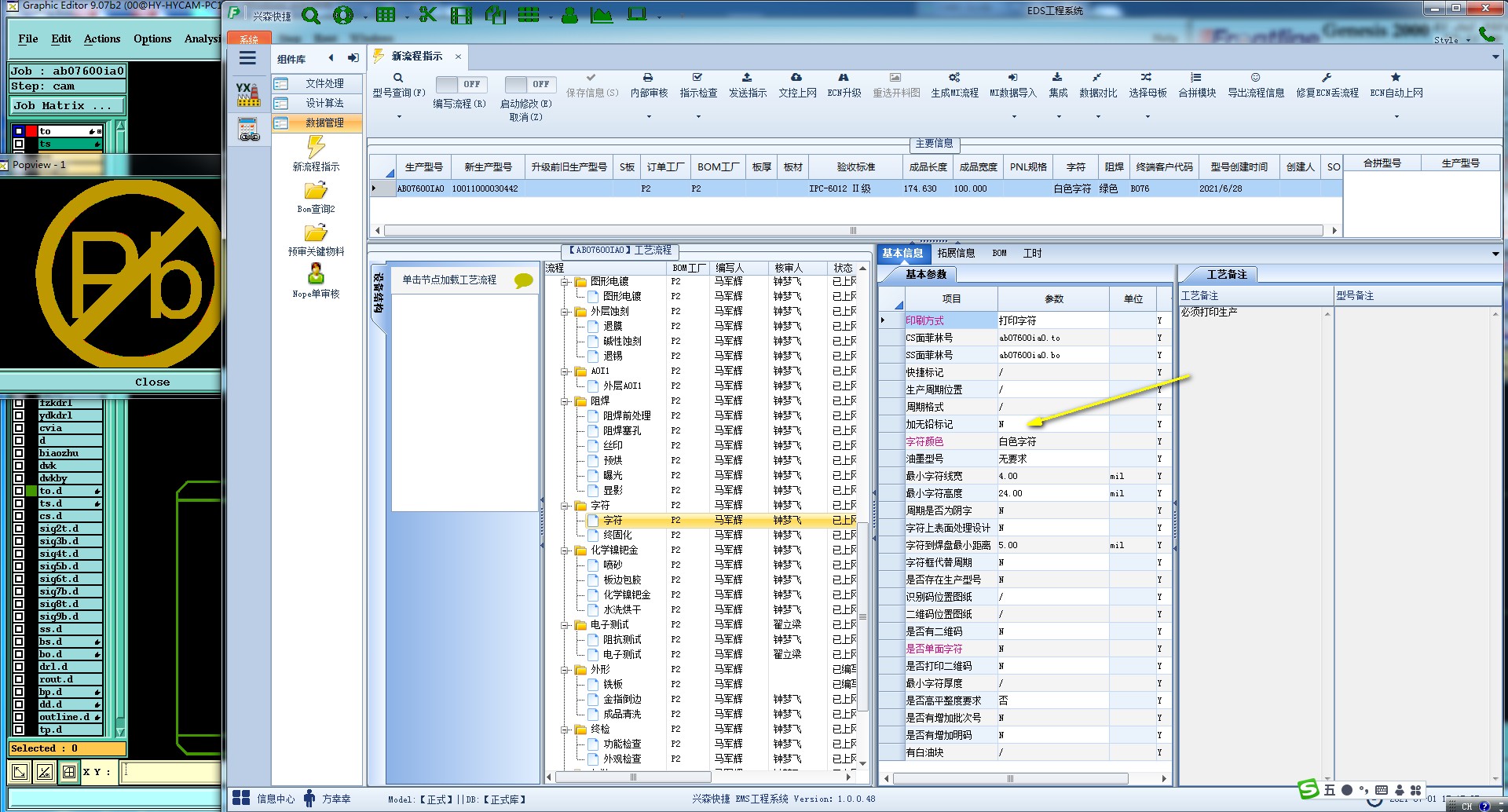Open the hamburger menu in EDS sidebar
1508x812 pixels.
click(x=247, y=58)
